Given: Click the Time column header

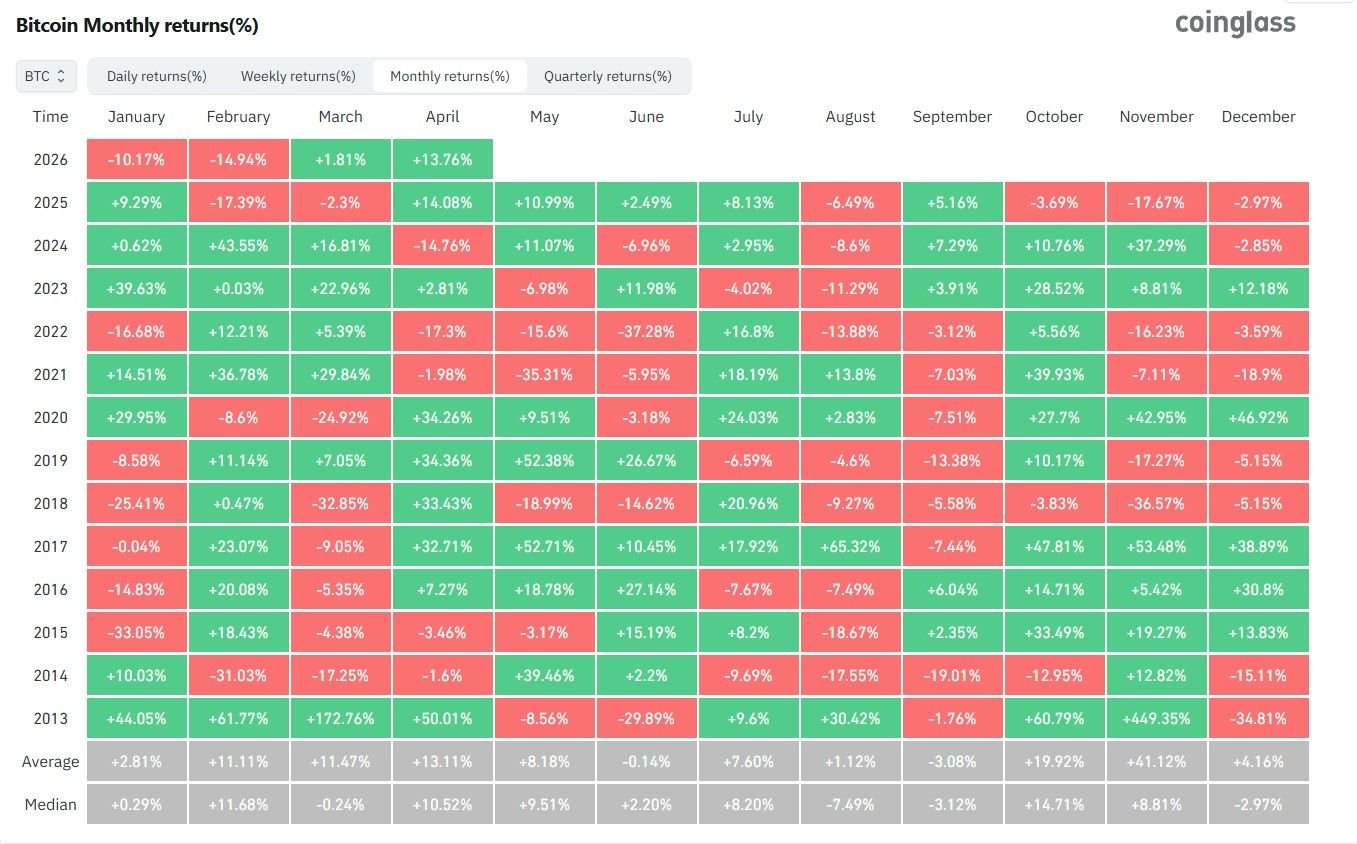Looking at the screenshot, I should pyautogui.click(x=50, y=117).
